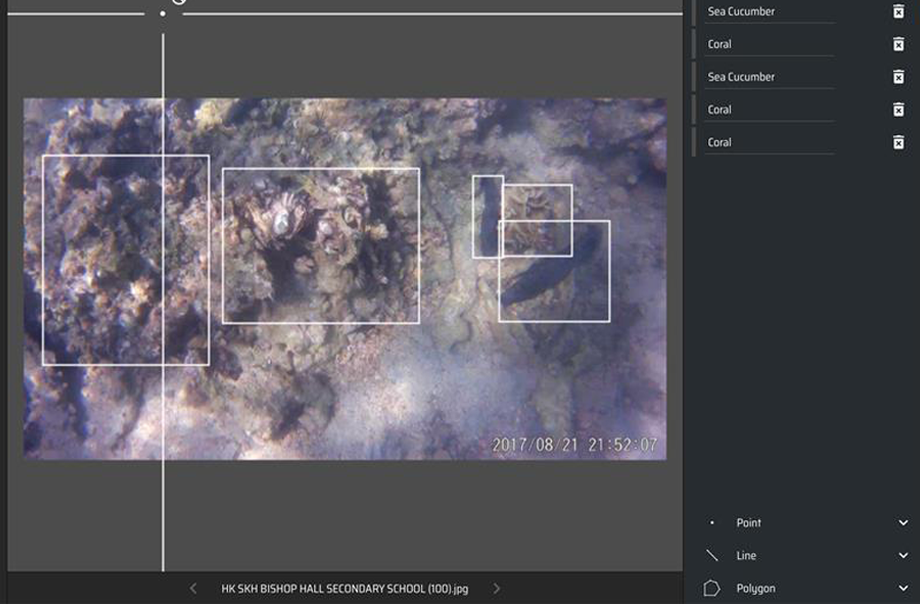The height and width of the screenshot is (604, 920).
Task: Select the Line annotation tool icon
Action: 712,555
